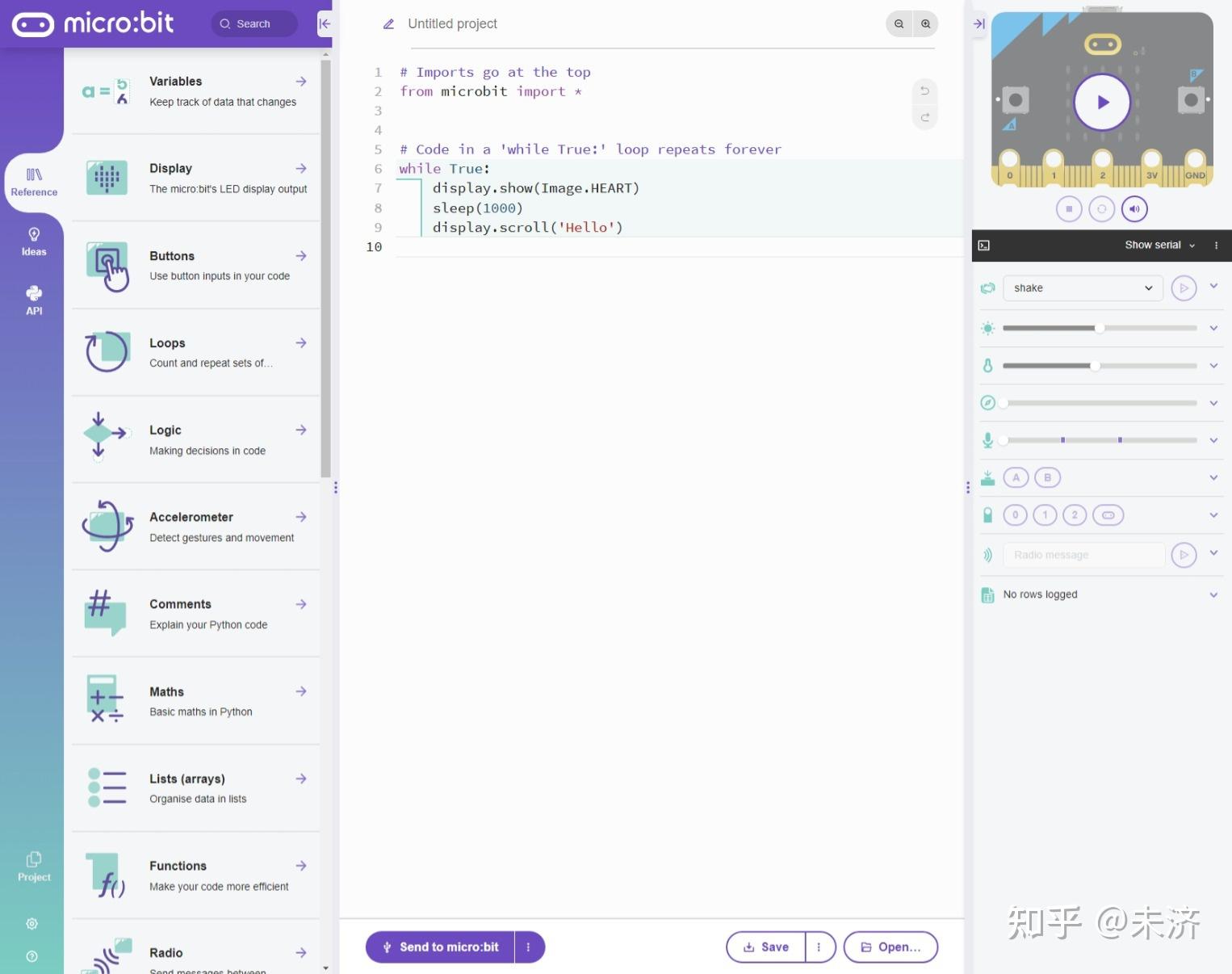Mute the simulator sound
This screenshot has height=974, width=1232.
1134,209
